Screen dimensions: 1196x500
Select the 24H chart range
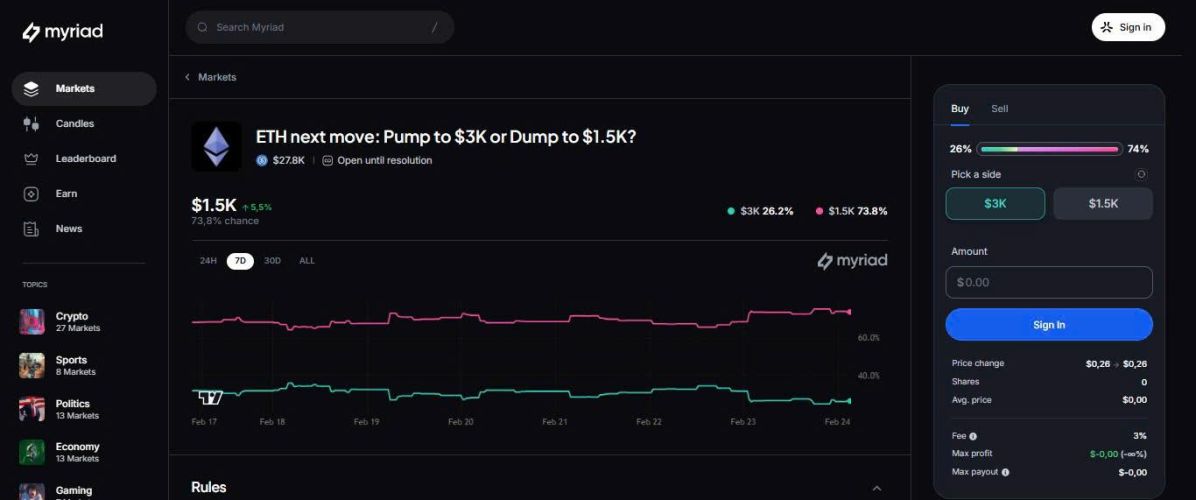click(x=208, y=261)
